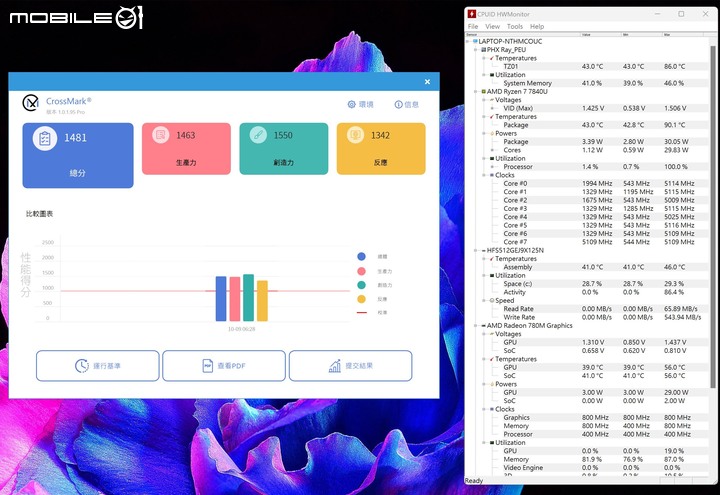Click the AMD Ryzen 7 7840U chip icon
Screen dimensions: 720x495
484,91
